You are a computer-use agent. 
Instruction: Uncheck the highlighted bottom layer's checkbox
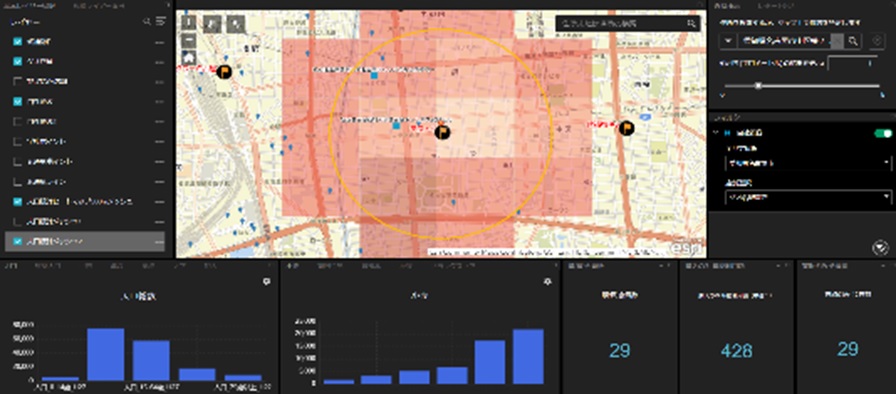17,242
